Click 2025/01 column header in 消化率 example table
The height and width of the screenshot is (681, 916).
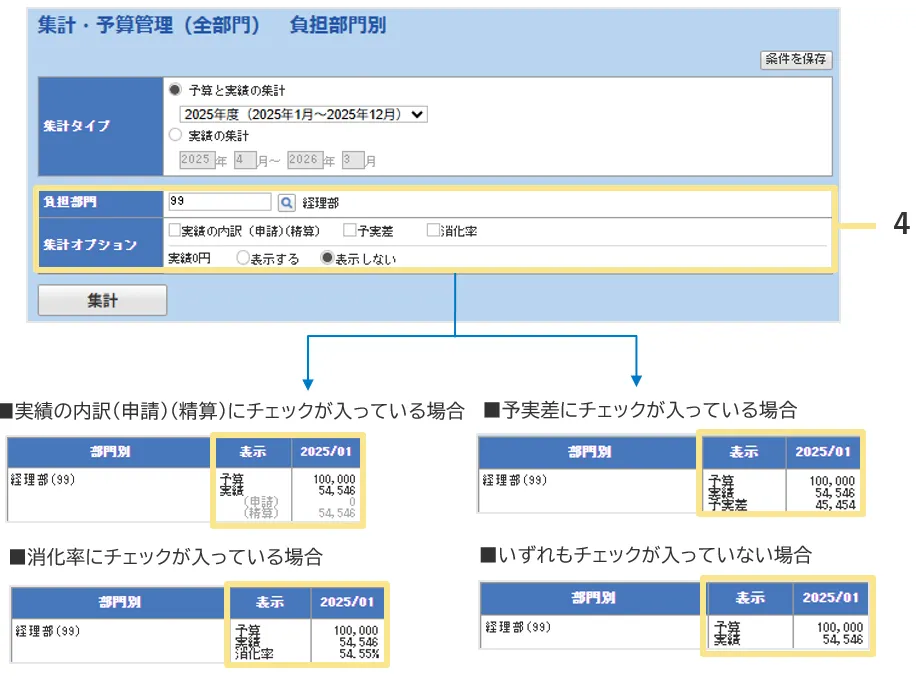coord(346,602)
